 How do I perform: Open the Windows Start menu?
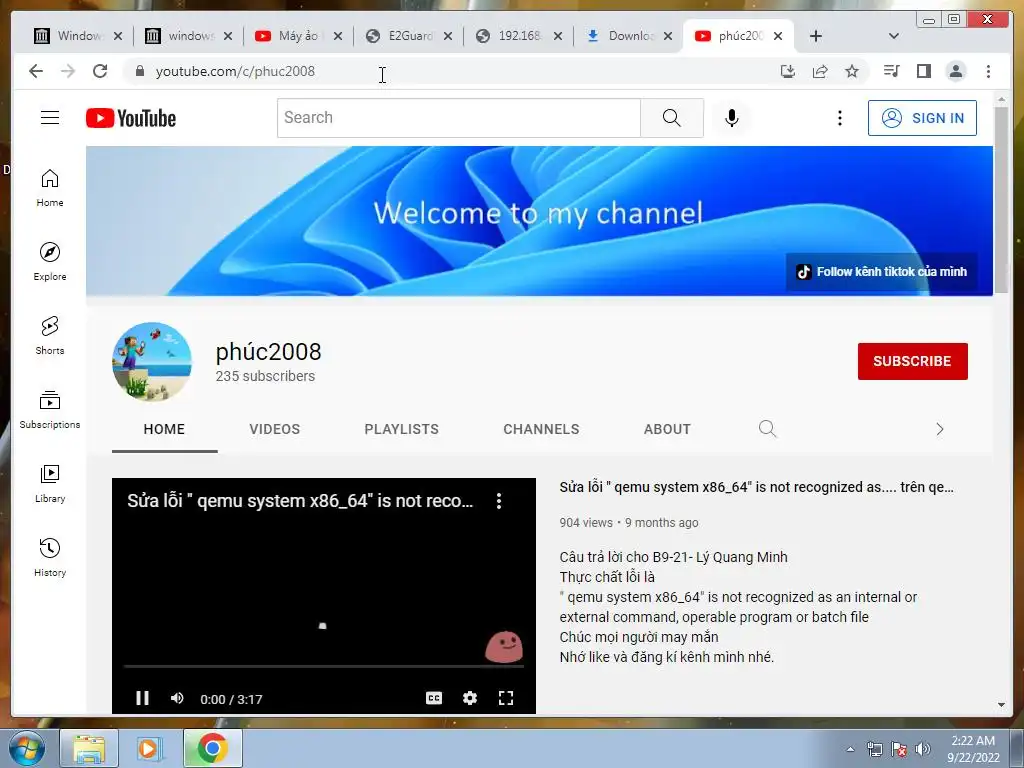(28, 748)
